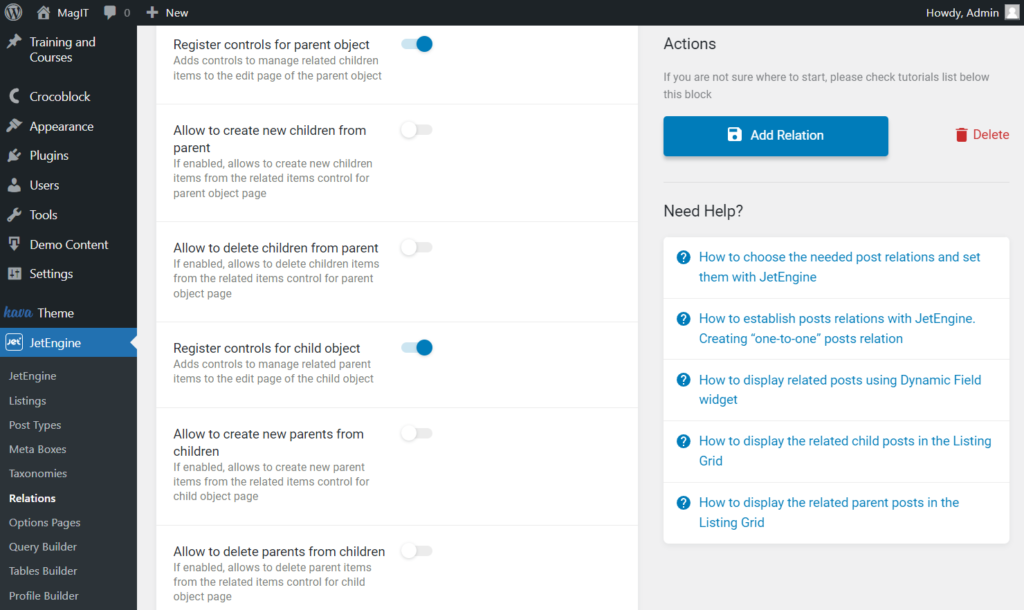The image size is (1024, 610).
Task: Enable Allow to delete children from parent
Action: point(417,248)
